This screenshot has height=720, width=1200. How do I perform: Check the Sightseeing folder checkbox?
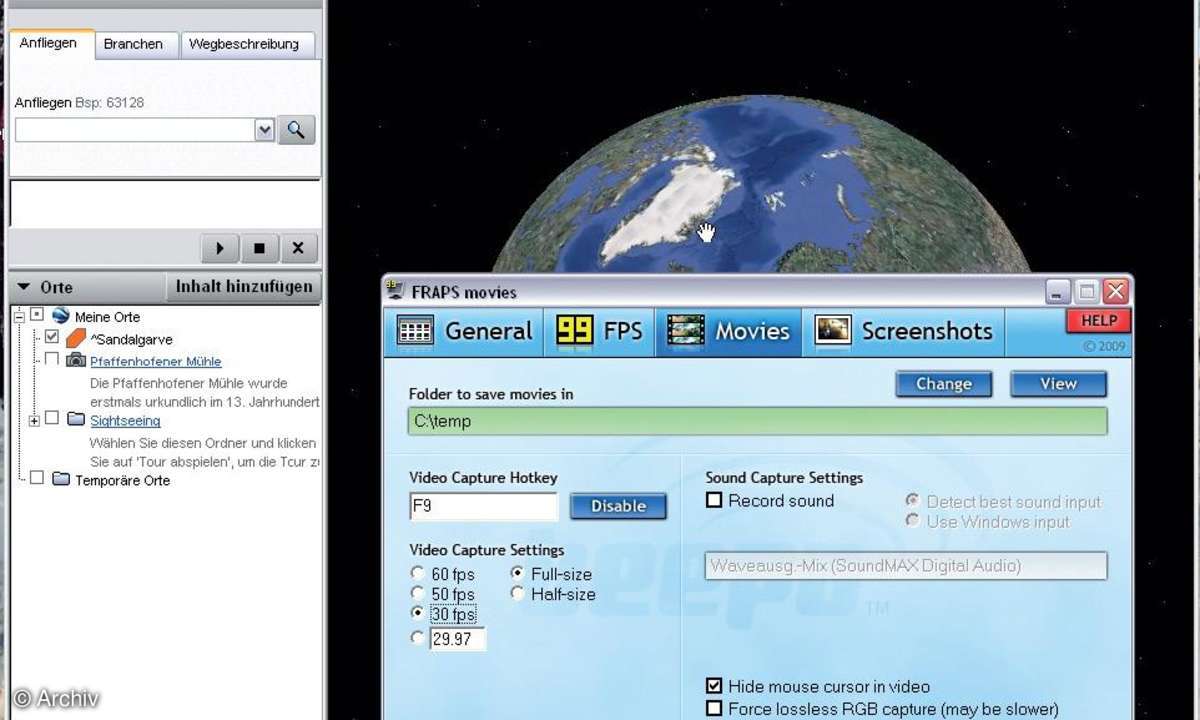click(52, 419)
